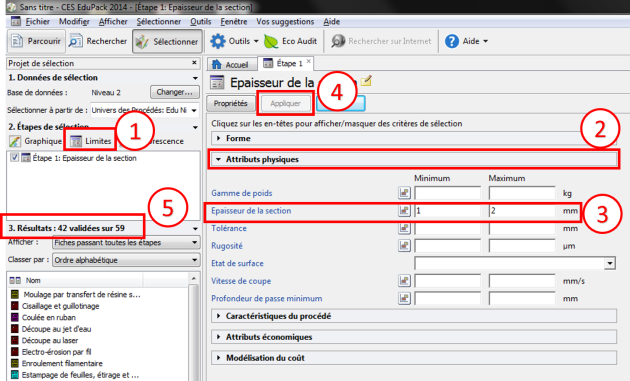Image resolution: width=630 pixels, height=381 pixels.
Task: Click chart icon for Vitesse de coupe
Action: pyautogui.click(x=404, y=281)
